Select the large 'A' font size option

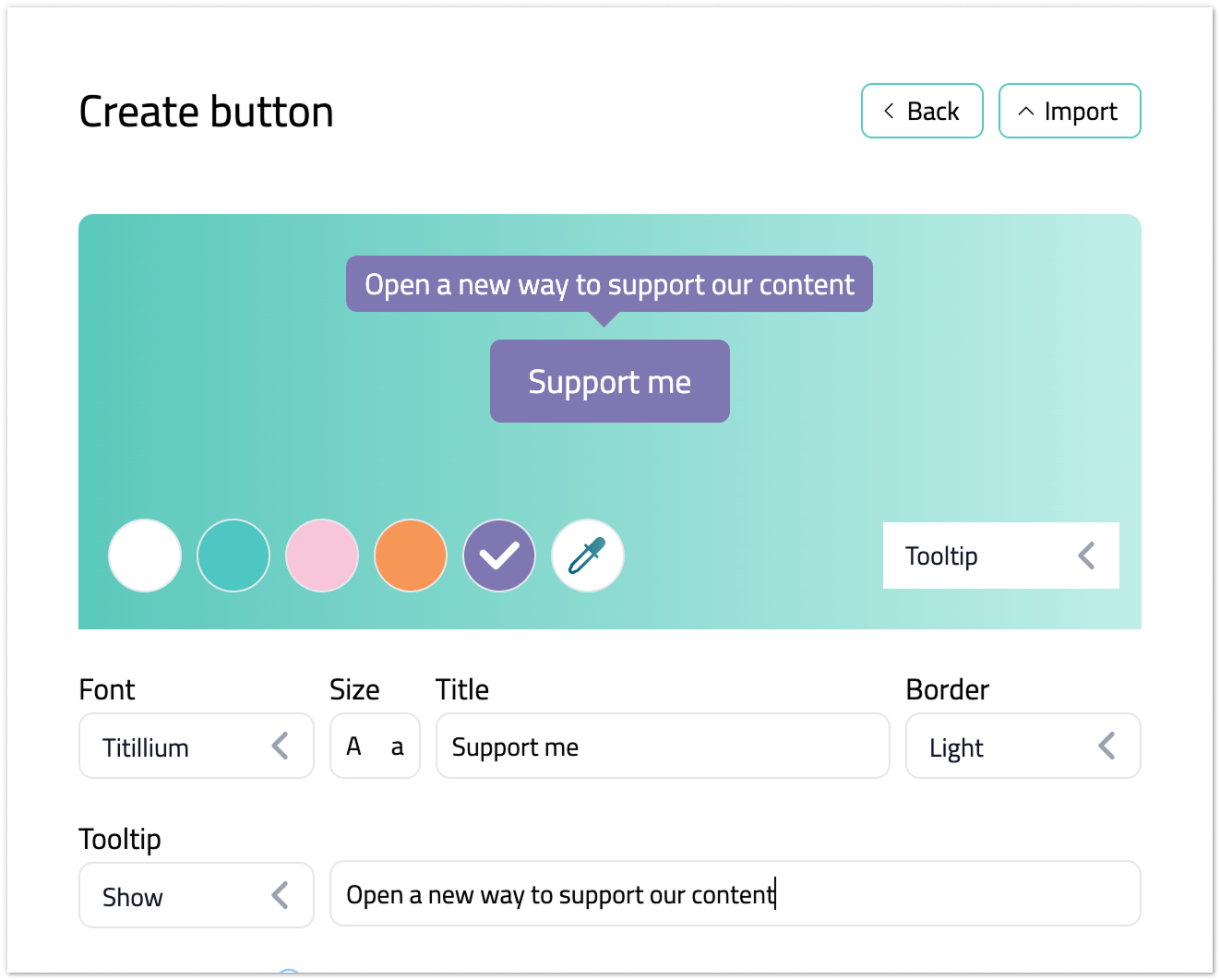coord(353,746)
